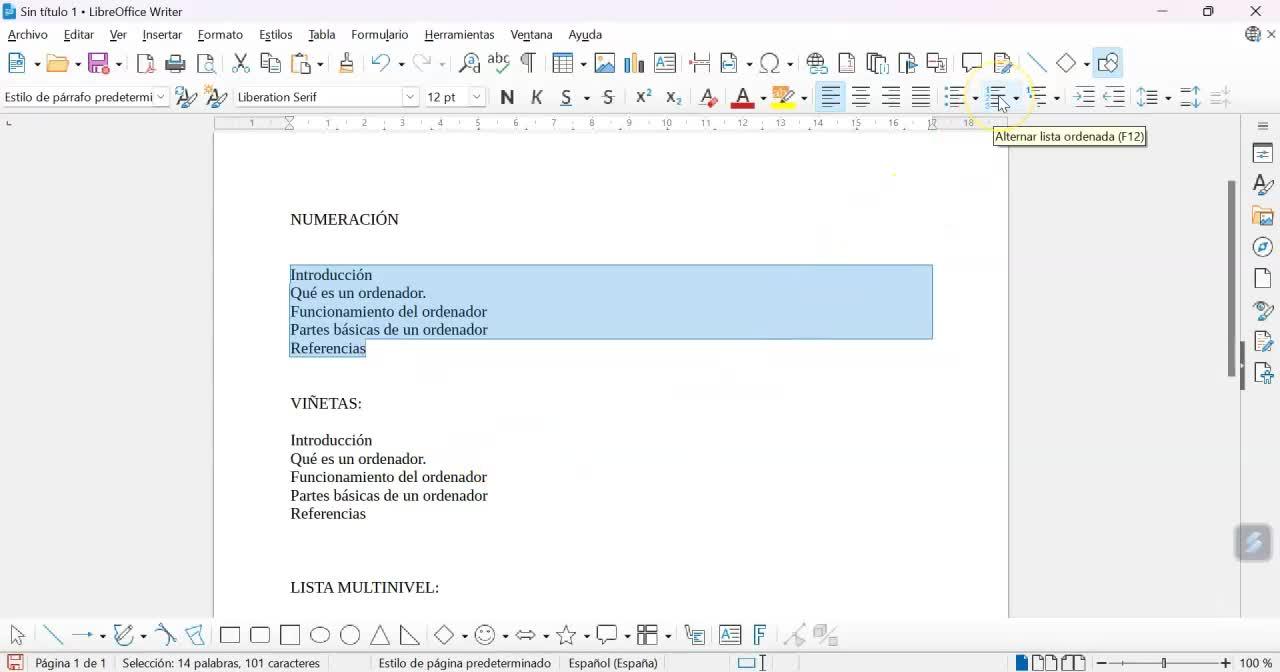This screenshot has height=672, width=1280.
Task: Toggle Show Draw Functions button
Action: [x=1107, y=63]
